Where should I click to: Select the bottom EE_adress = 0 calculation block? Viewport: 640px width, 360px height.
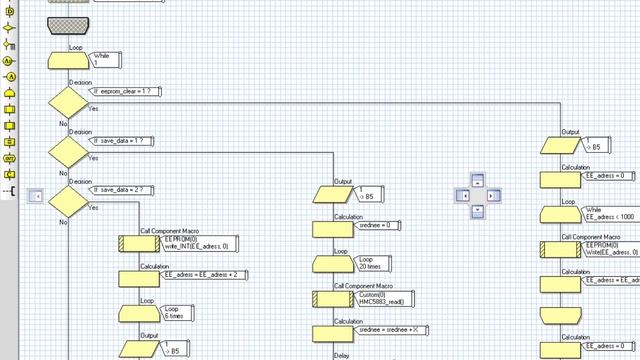tap(560, 350)
